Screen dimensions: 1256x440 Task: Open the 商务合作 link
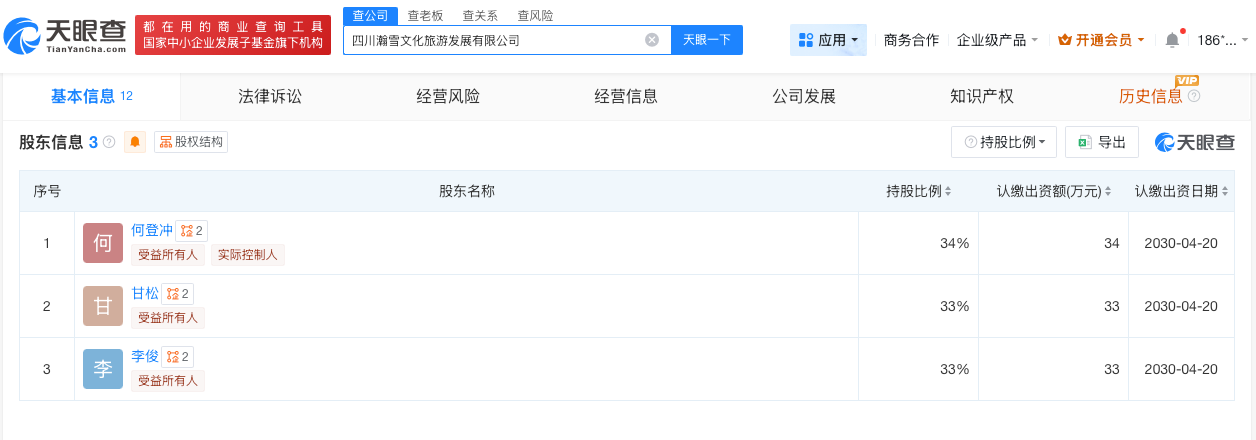911,40
